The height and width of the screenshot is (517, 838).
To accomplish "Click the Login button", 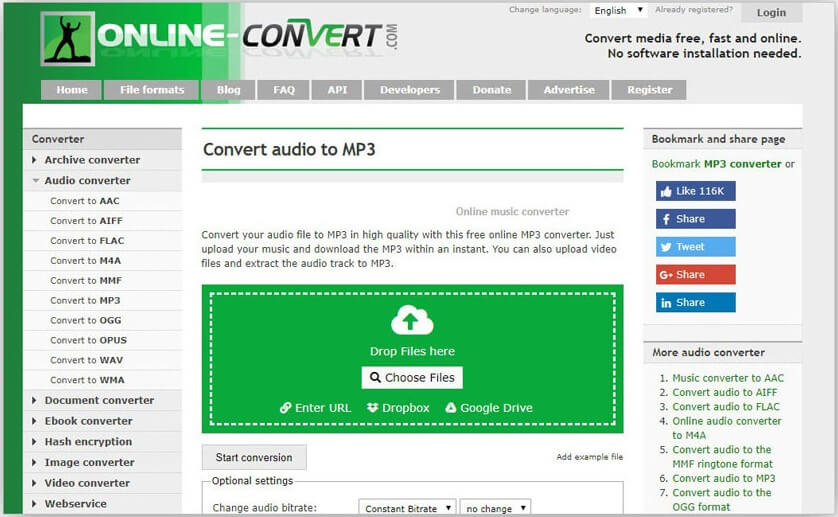I will 771,12.
